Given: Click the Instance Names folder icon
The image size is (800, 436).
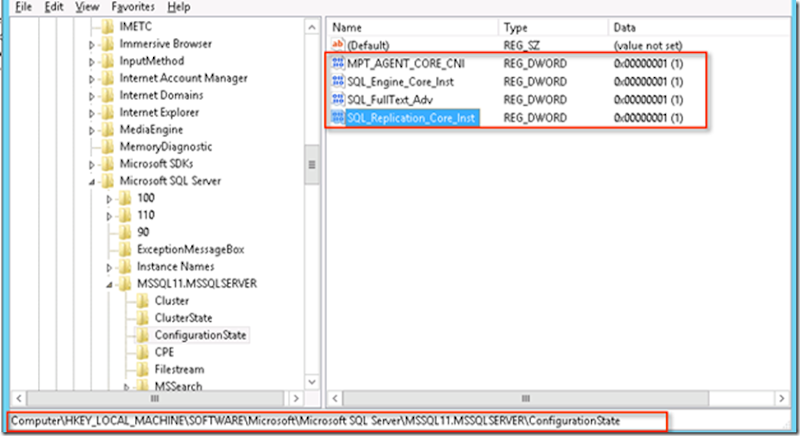Looking at the screenshot, I should (x=125, y=267).
